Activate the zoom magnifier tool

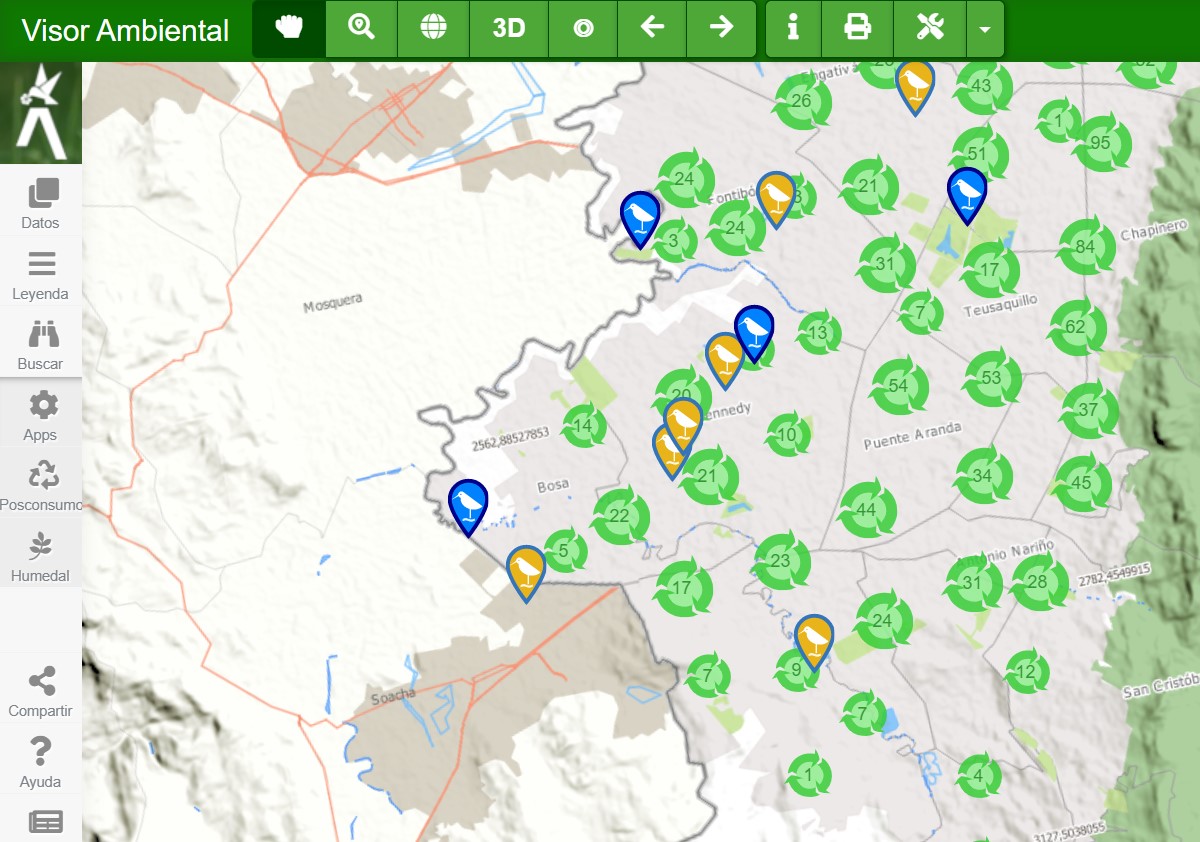(x=361, y=28)
